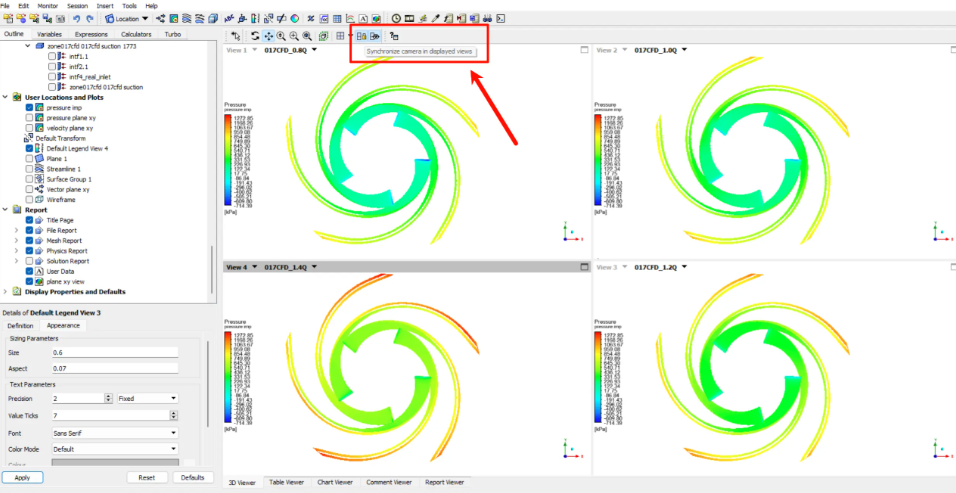Click the Apply button
This screenshot has width=956, height=493.
22,477
